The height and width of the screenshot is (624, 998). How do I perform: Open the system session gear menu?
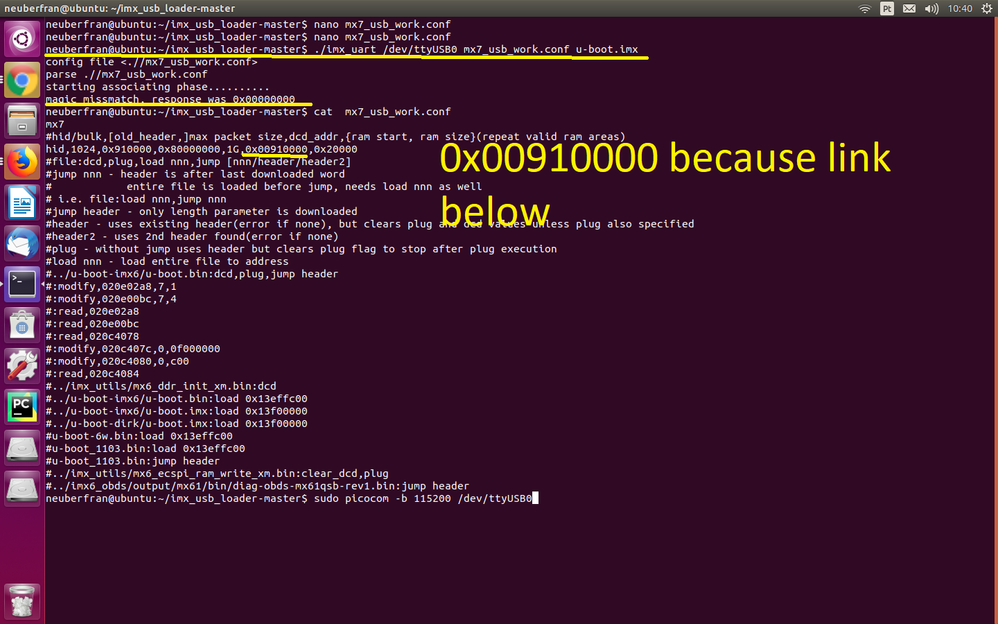(x=987, y=8)
